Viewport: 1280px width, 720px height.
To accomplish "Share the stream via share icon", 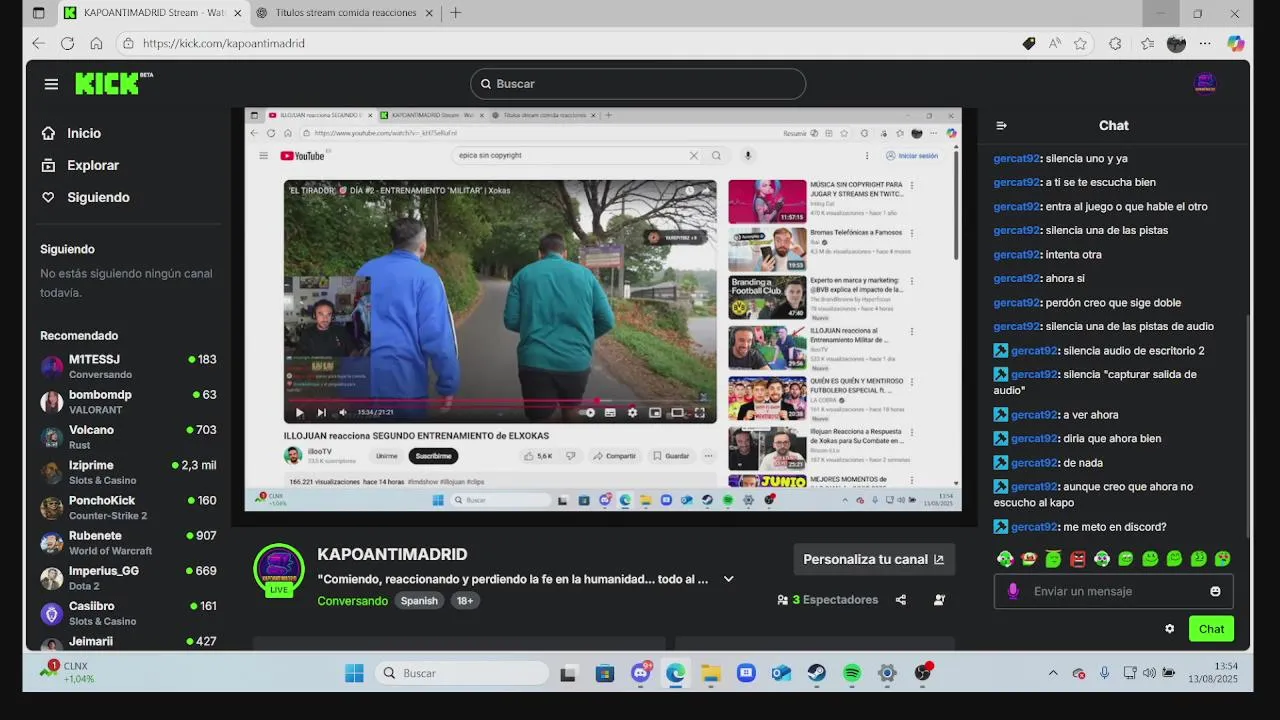I will tap(901, 600).
